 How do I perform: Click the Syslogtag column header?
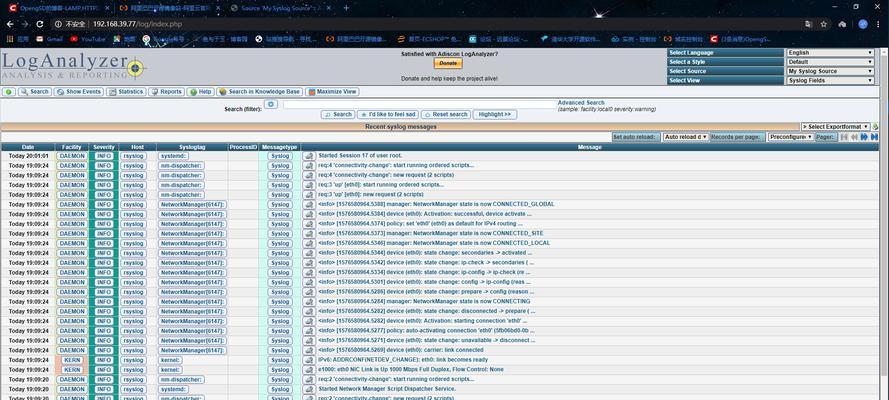192,147
